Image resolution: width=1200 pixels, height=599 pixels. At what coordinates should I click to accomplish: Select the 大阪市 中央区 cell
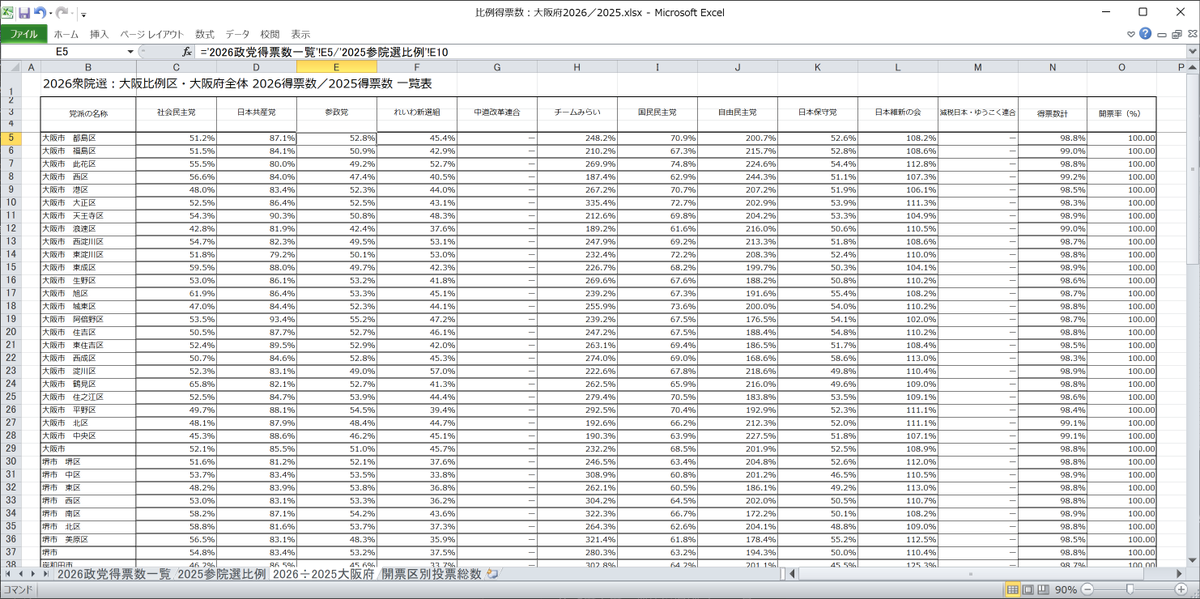tap(87, 437)
